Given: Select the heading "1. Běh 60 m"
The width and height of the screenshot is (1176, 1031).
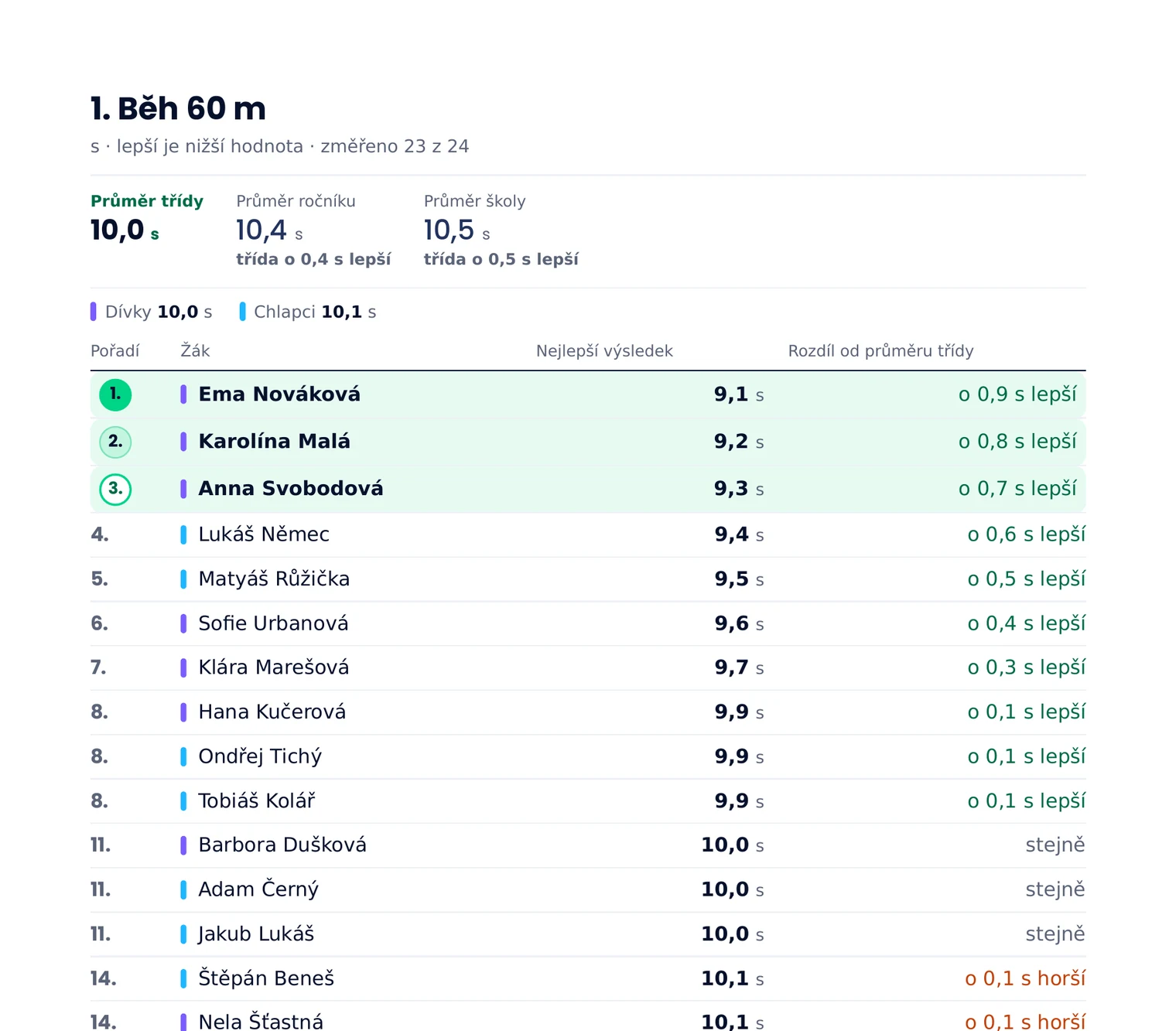Looking at the screenshot, I should pos(178,108).
